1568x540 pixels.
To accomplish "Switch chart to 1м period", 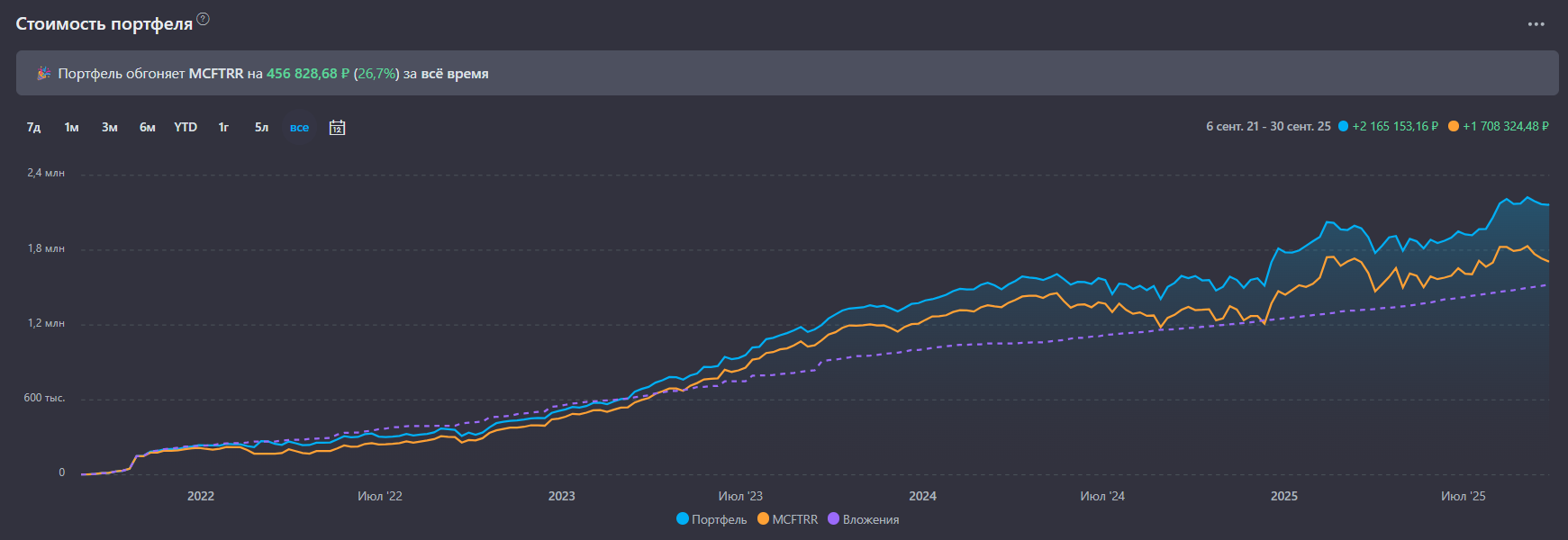I will point(72,128).
